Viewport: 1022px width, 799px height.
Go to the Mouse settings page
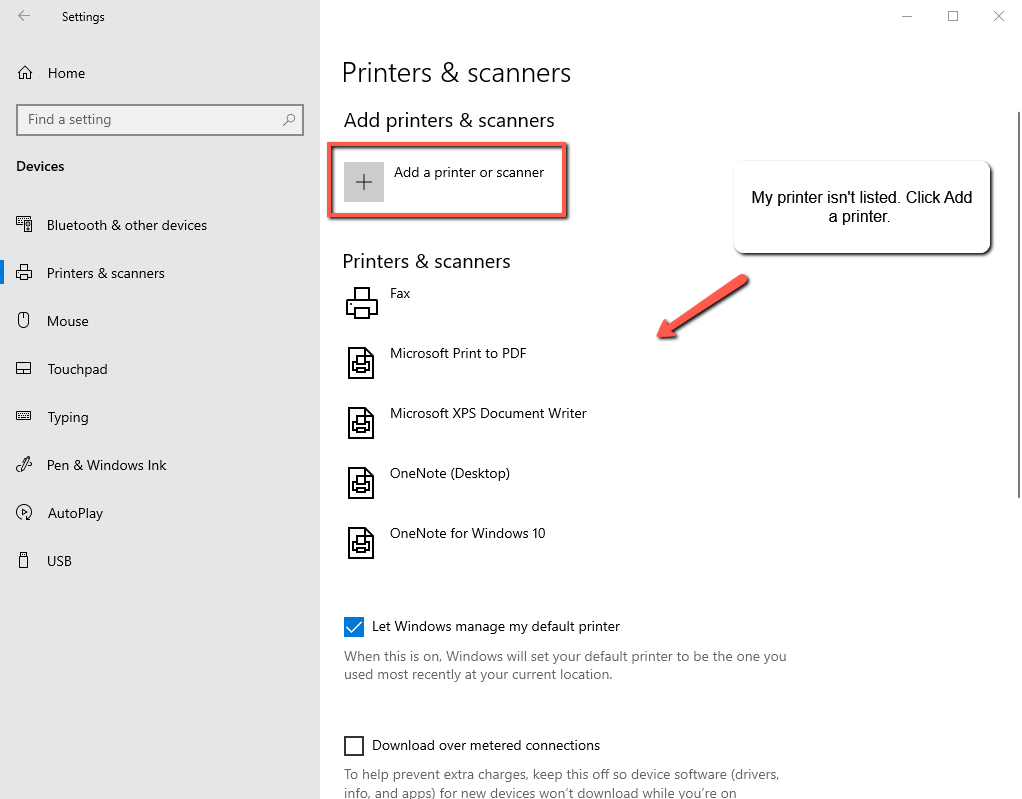(68, 321)
